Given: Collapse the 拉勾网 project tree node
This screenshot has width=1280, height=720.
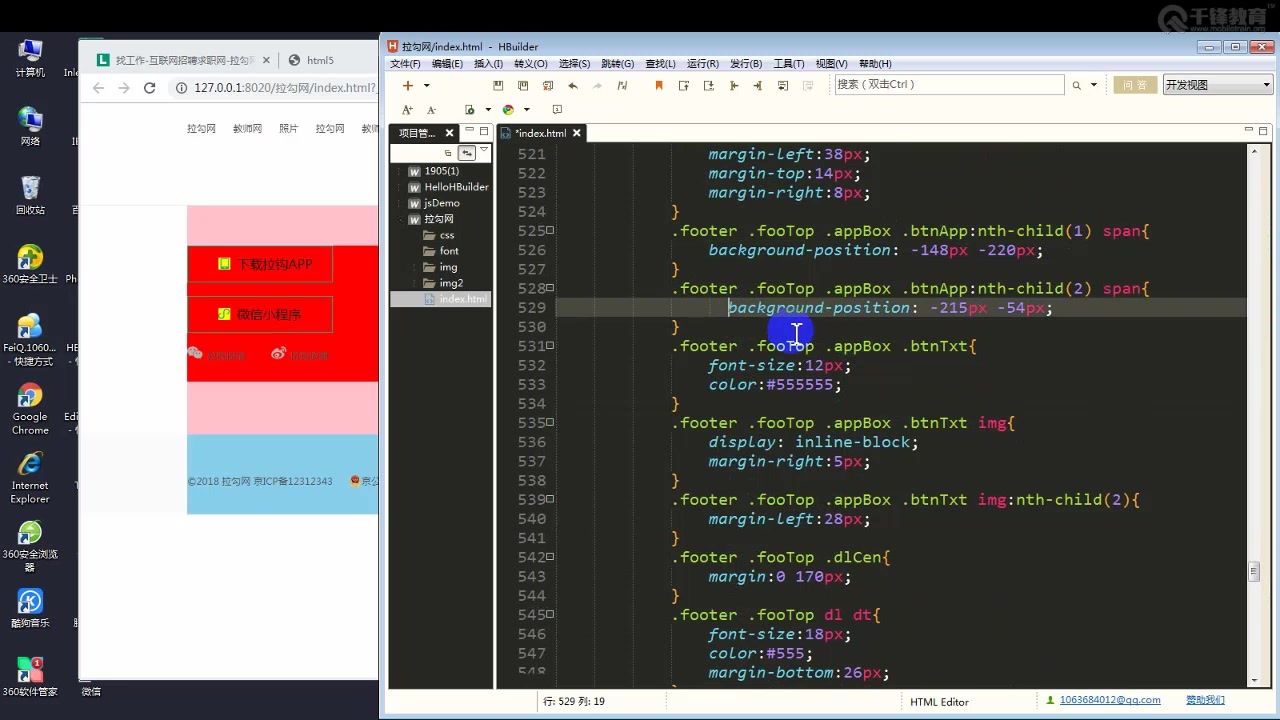Looking at the screenshot, I should [400, 219].
